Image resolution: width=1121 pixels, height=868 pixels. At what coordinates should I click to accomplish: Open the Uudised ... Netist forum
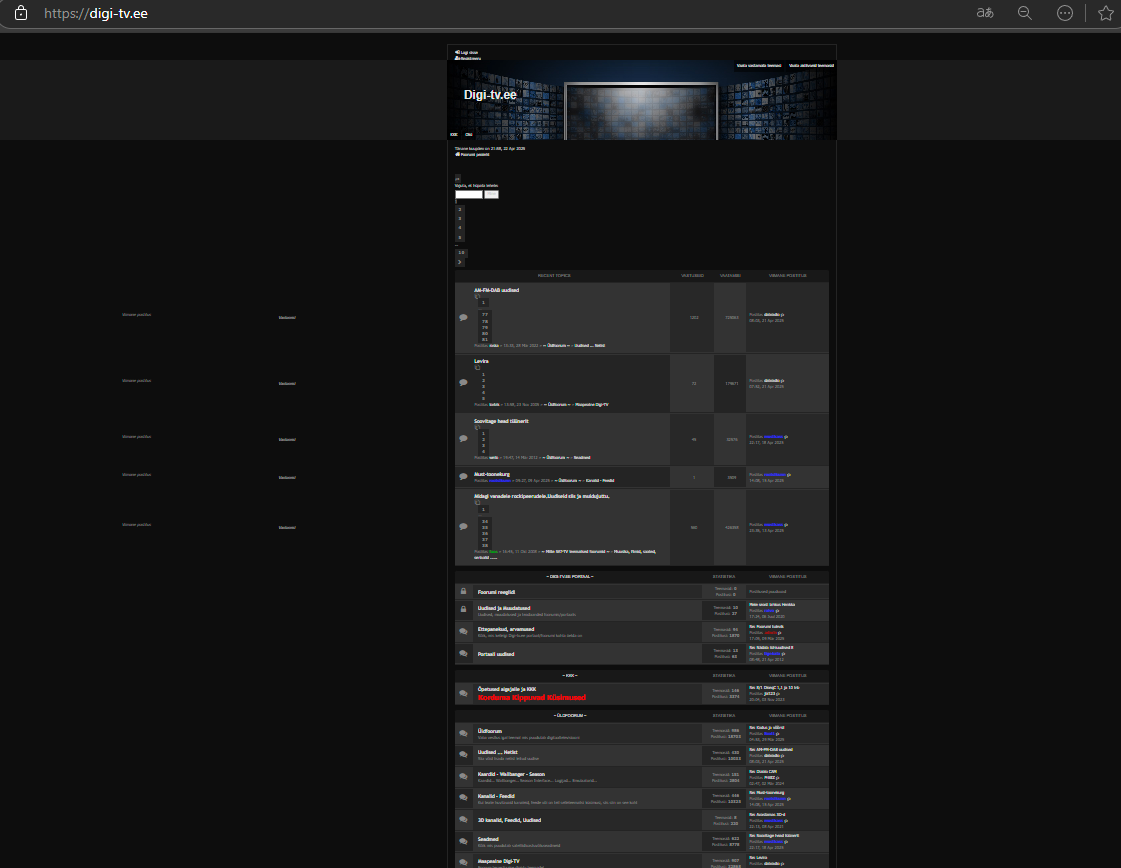click(x=498, y=752)
